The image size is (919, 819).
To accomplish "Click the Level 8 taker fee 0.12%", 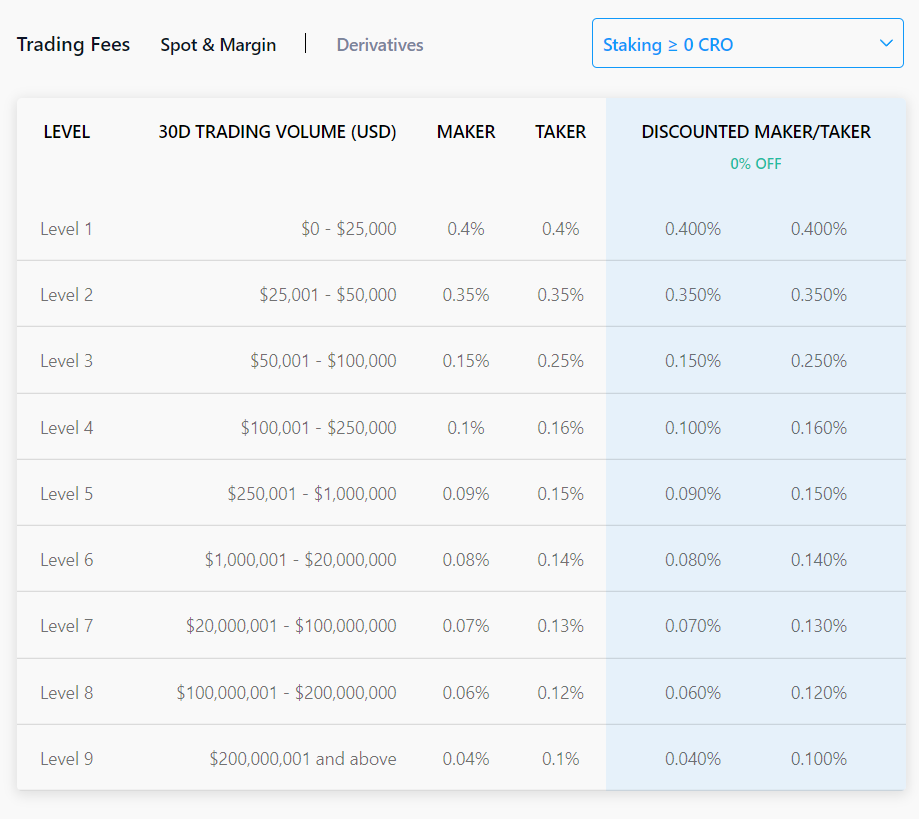I will [x=560, y=693].
